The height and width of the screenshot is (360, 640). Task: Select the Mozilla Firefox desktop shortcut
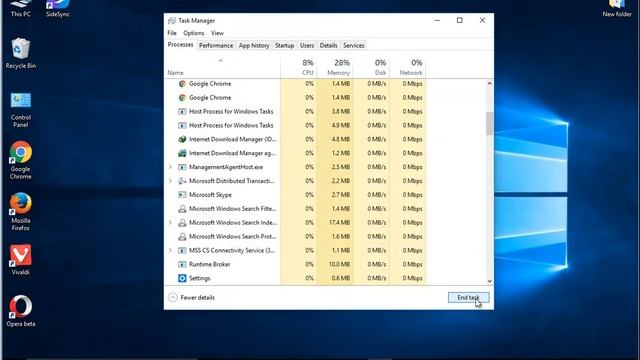tap(20, 212)
